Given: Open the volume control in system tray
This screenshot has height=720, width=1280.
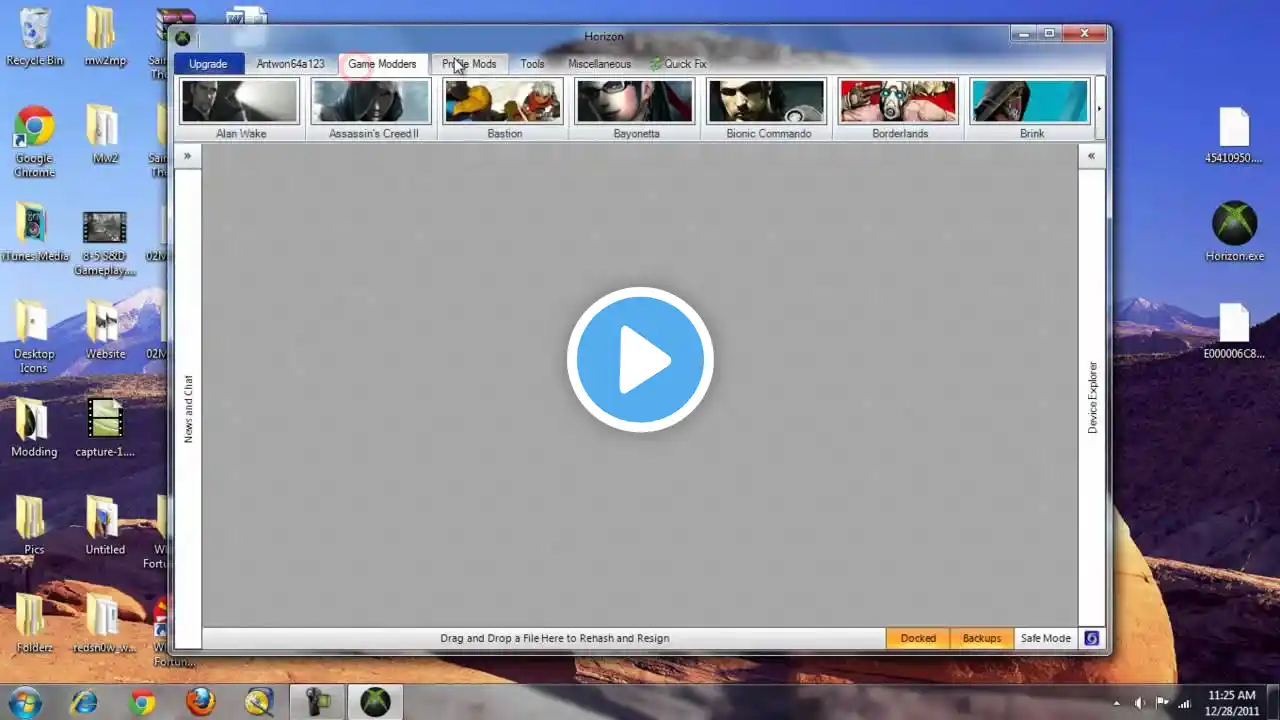Looking at the screenshot, I should [1141, 703].
